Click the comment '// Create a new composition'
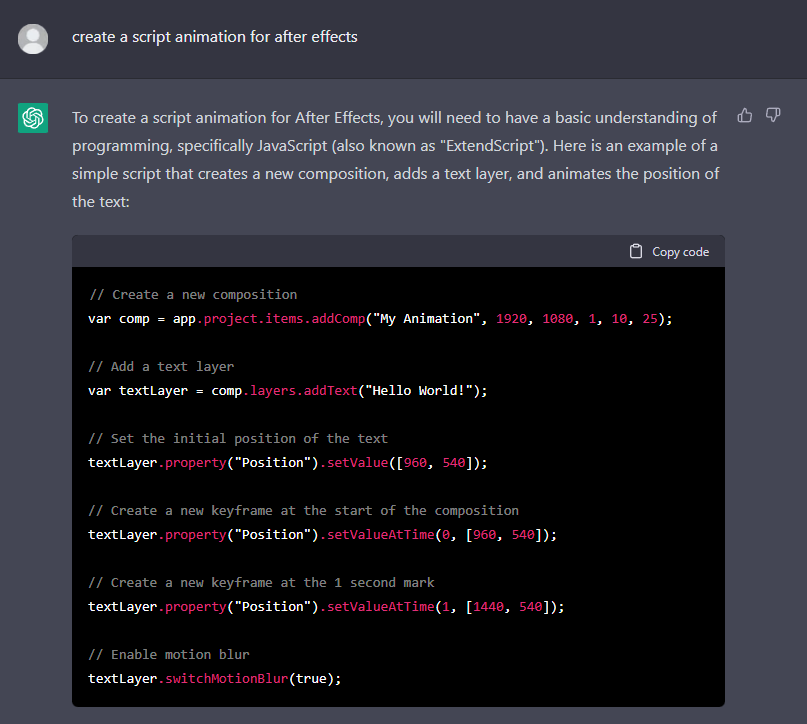The image size is (807, 724). click(193, 295)
